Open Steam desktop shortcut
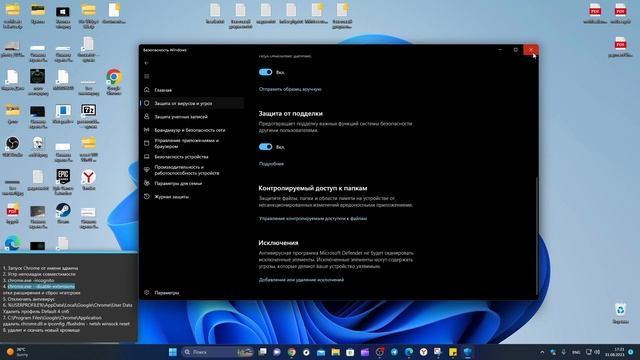This screenshot has width=640, height=360. tap(63, 213)
